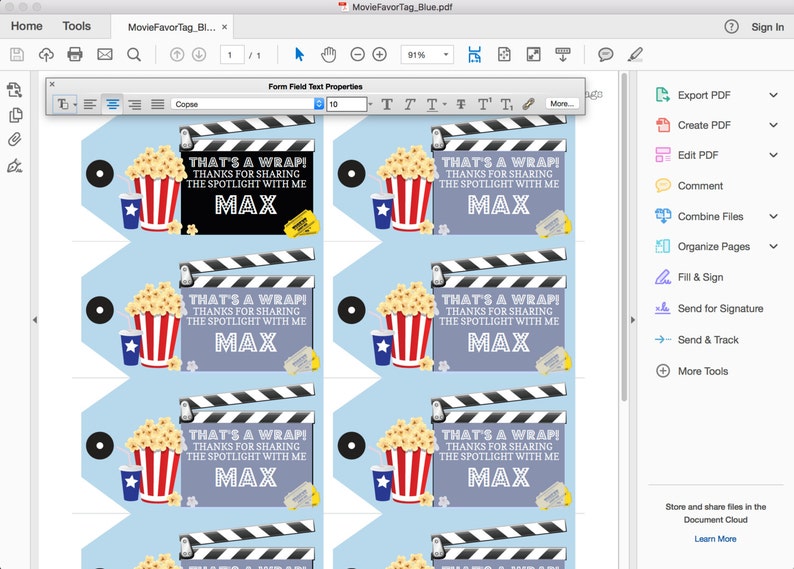
Task: Activate the Hand pan tool
Action: pos(329,54)
